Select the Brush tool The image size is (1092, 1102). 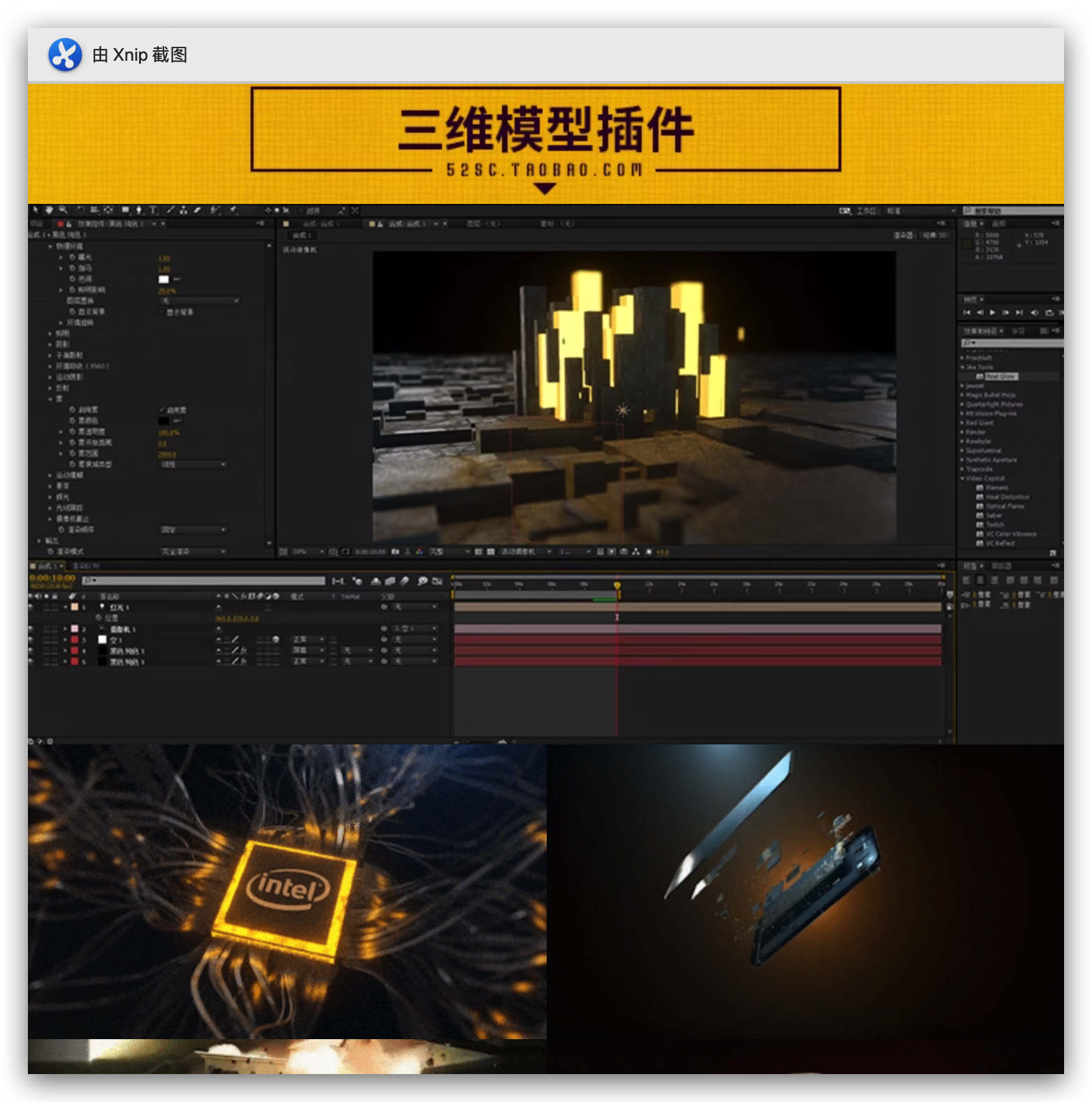pyautogui.click(x=170, y=210)
